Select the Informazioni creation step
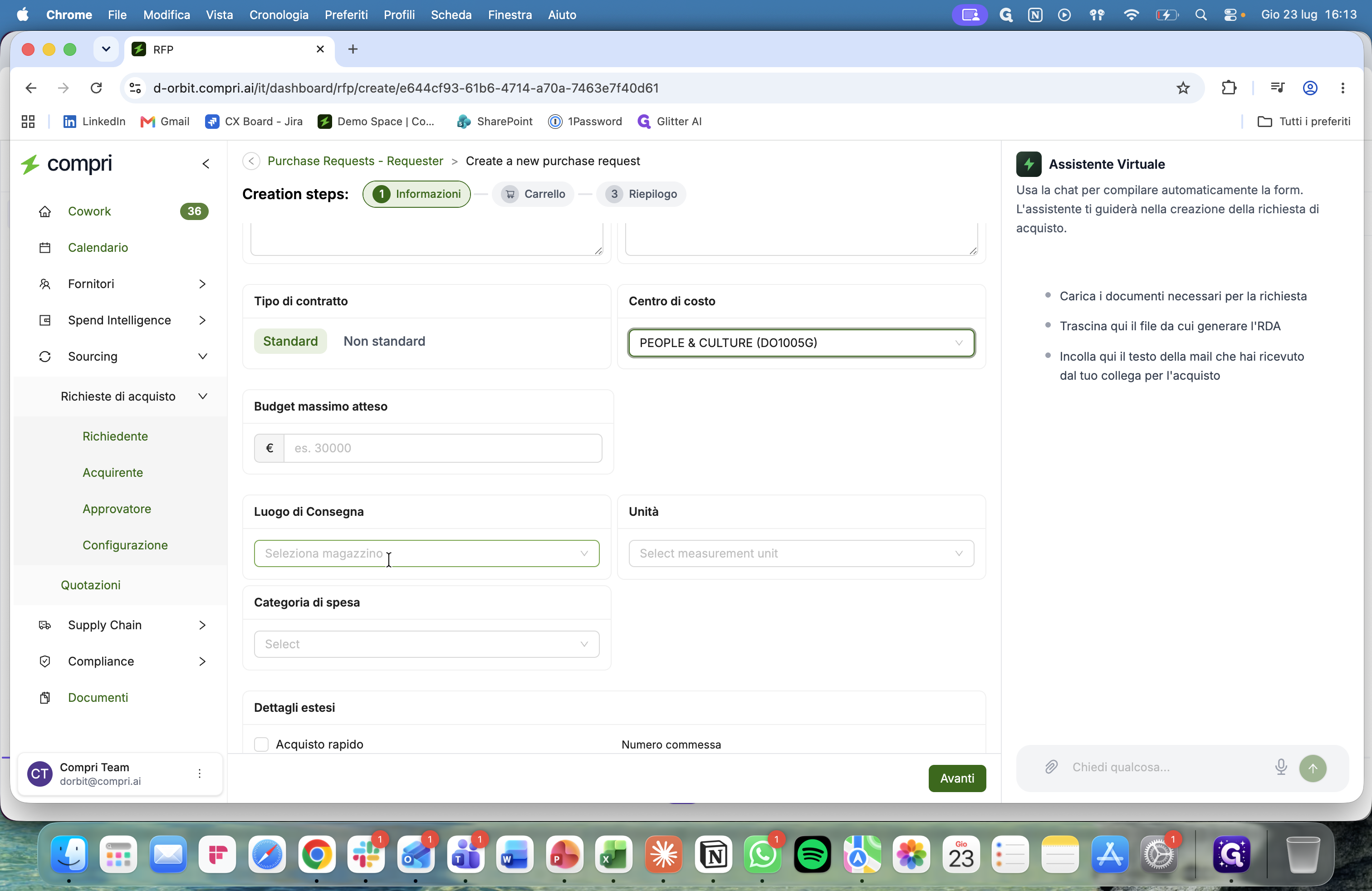 [416, 194]
